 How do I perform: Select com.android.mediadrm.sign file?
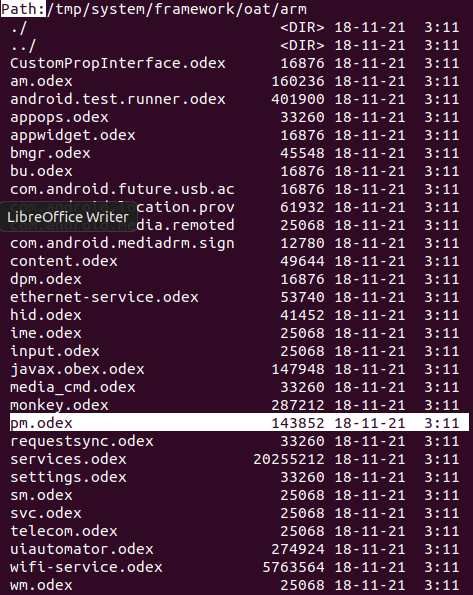pyautogui.click(x=239, y=243)
